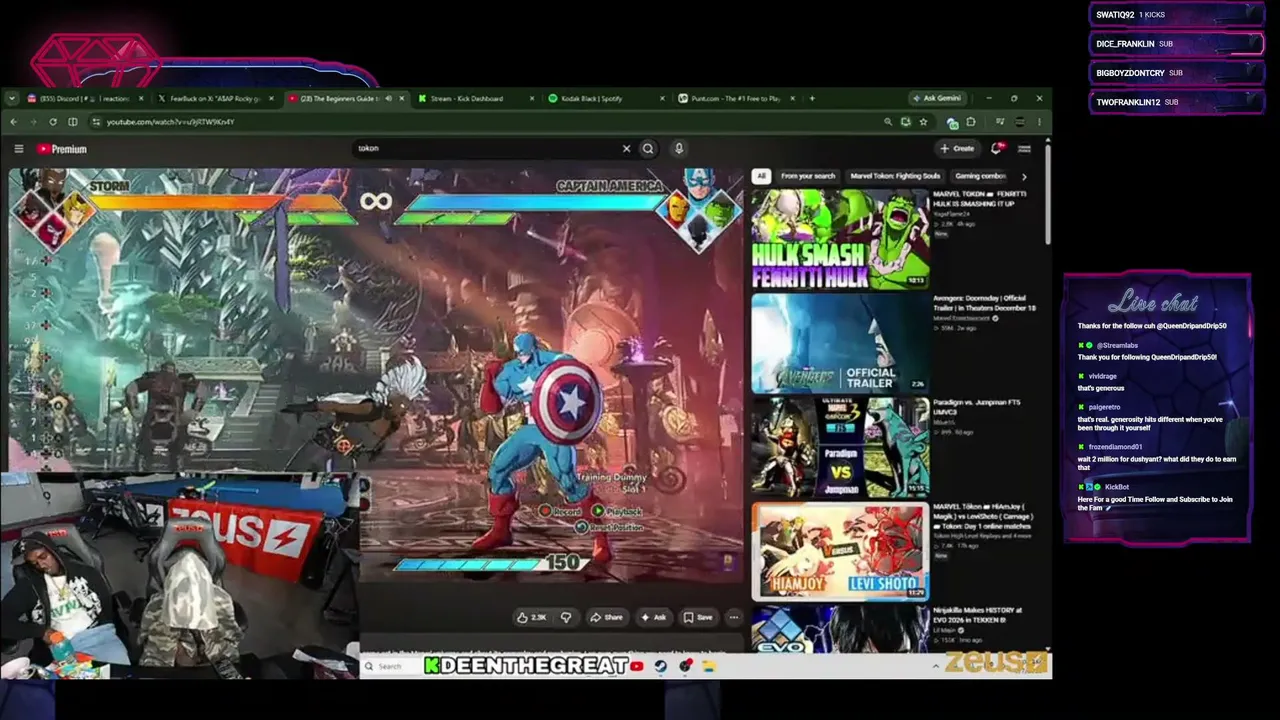The image size is (1280, 720).
Task: Reload the YouTube page
Action: click(53, 122)
